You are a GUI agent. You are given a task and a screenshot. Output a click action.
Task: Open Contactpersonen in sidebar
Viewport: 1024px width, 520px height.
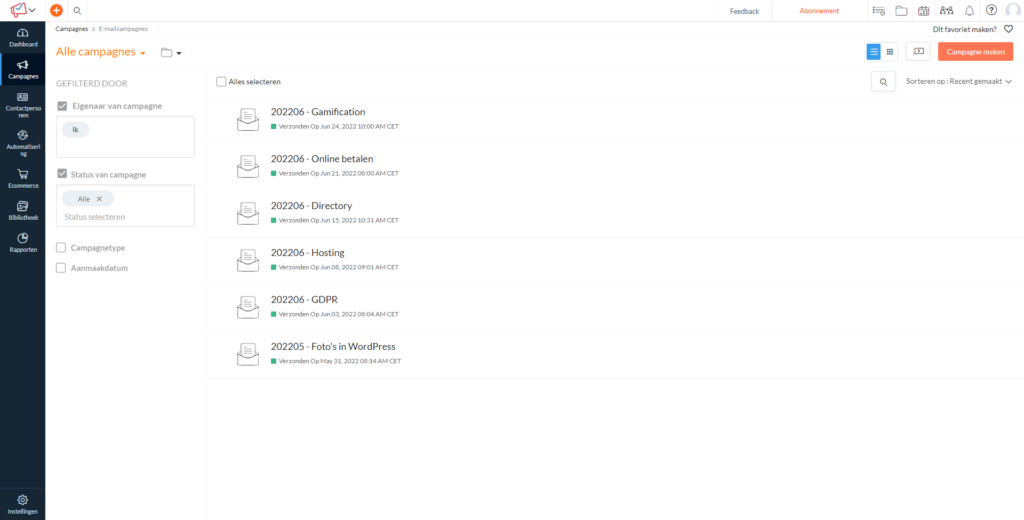click(x=23, y=106)
